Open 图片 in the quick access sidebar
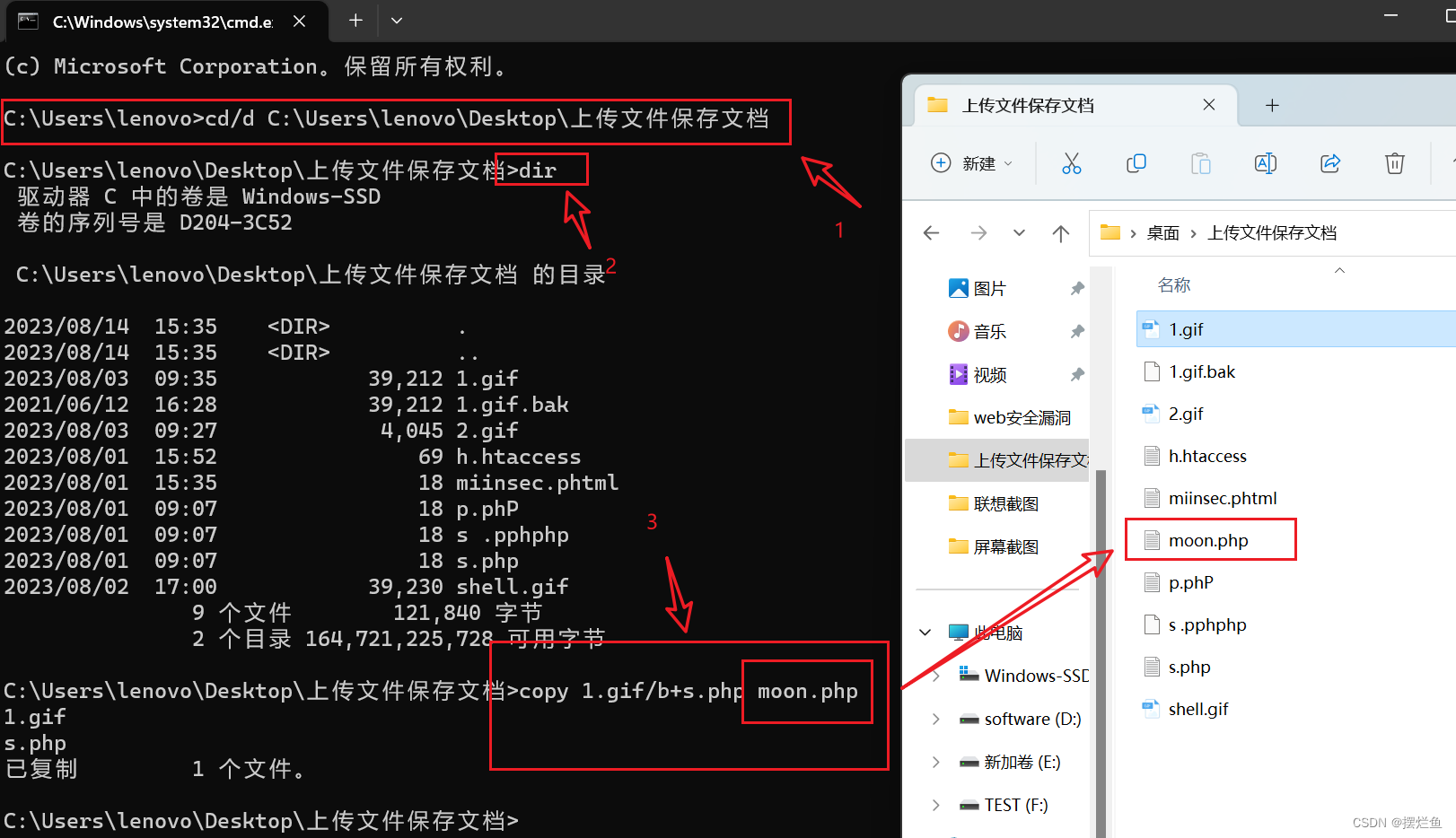The image size is (1456, 838). [x=989, y=288]
